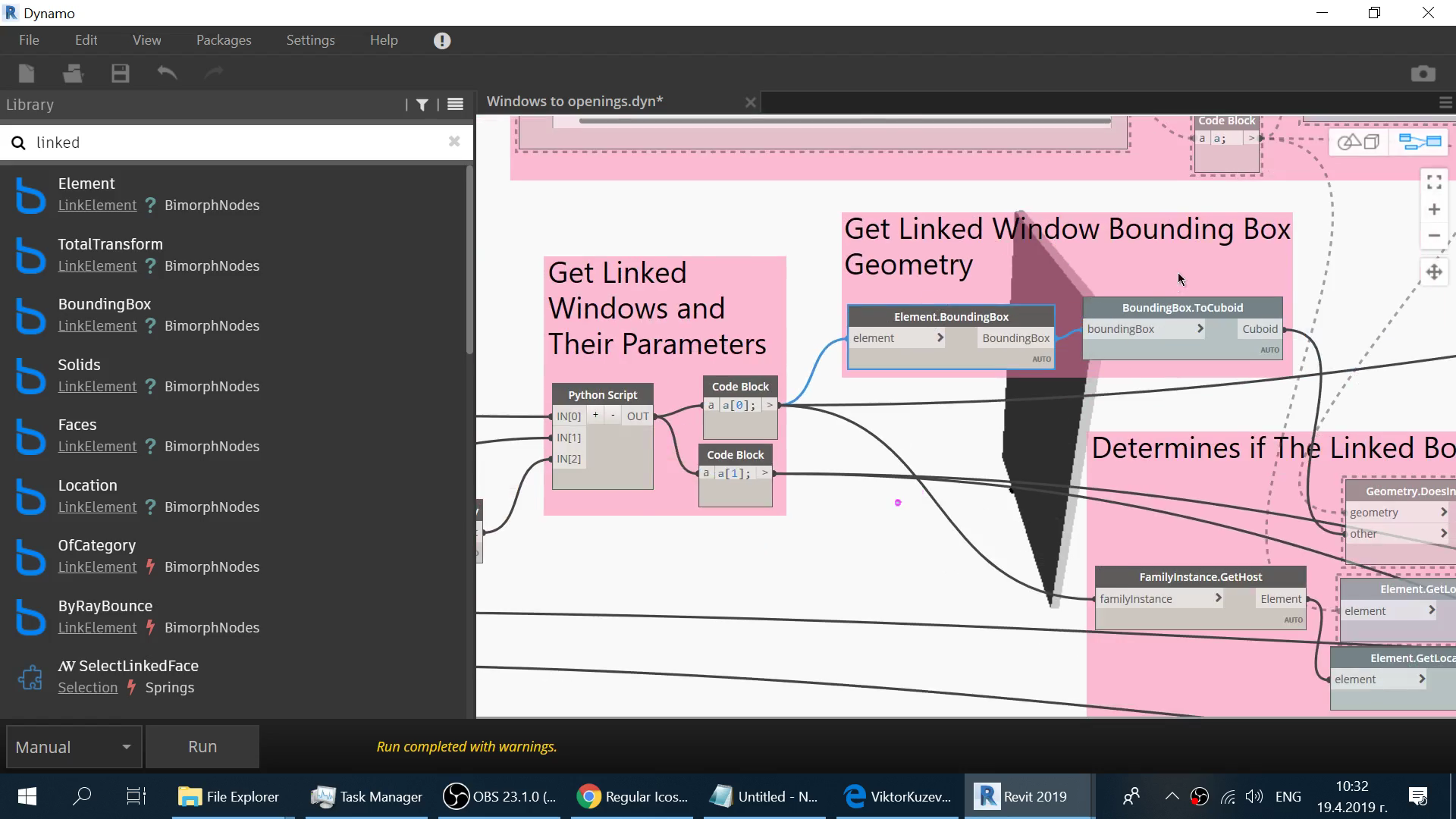
Task: Click the camera export image icon
Action: [x=1423, y=74]
